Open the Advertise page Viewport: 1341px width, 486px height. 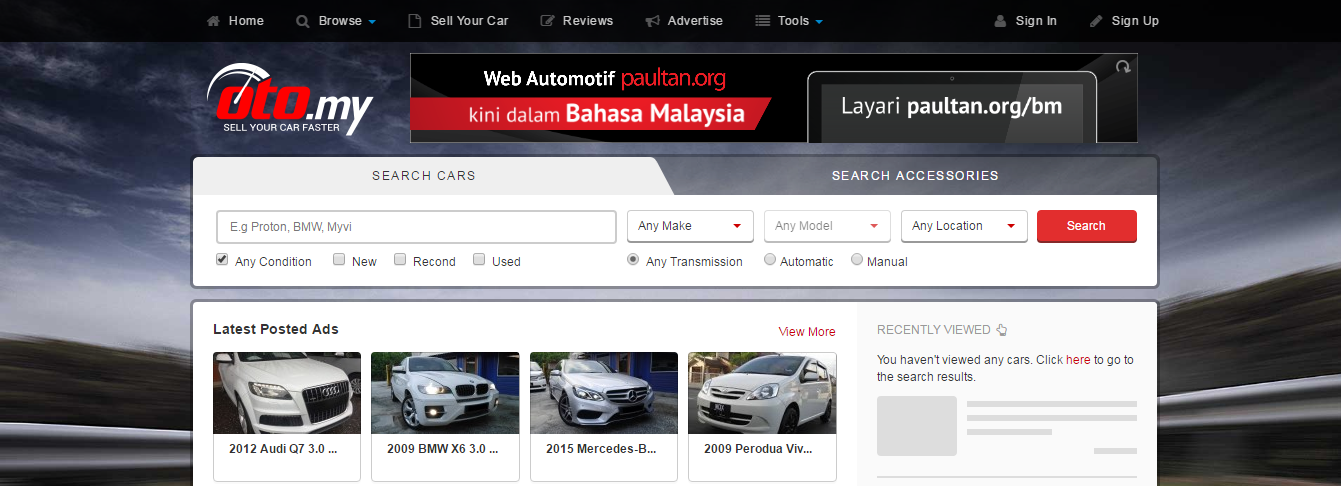coord(695,21)
